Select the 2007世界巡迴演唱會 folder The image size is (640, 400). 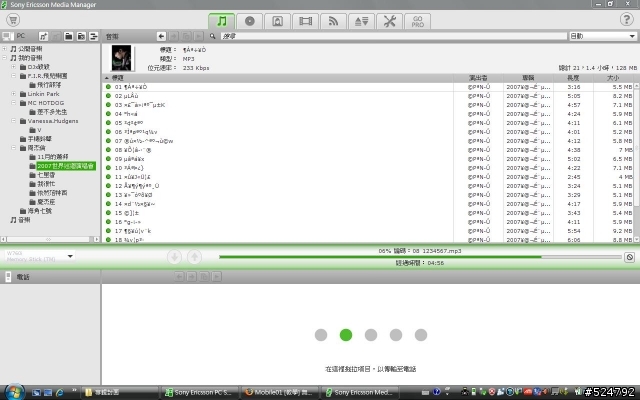66,166
